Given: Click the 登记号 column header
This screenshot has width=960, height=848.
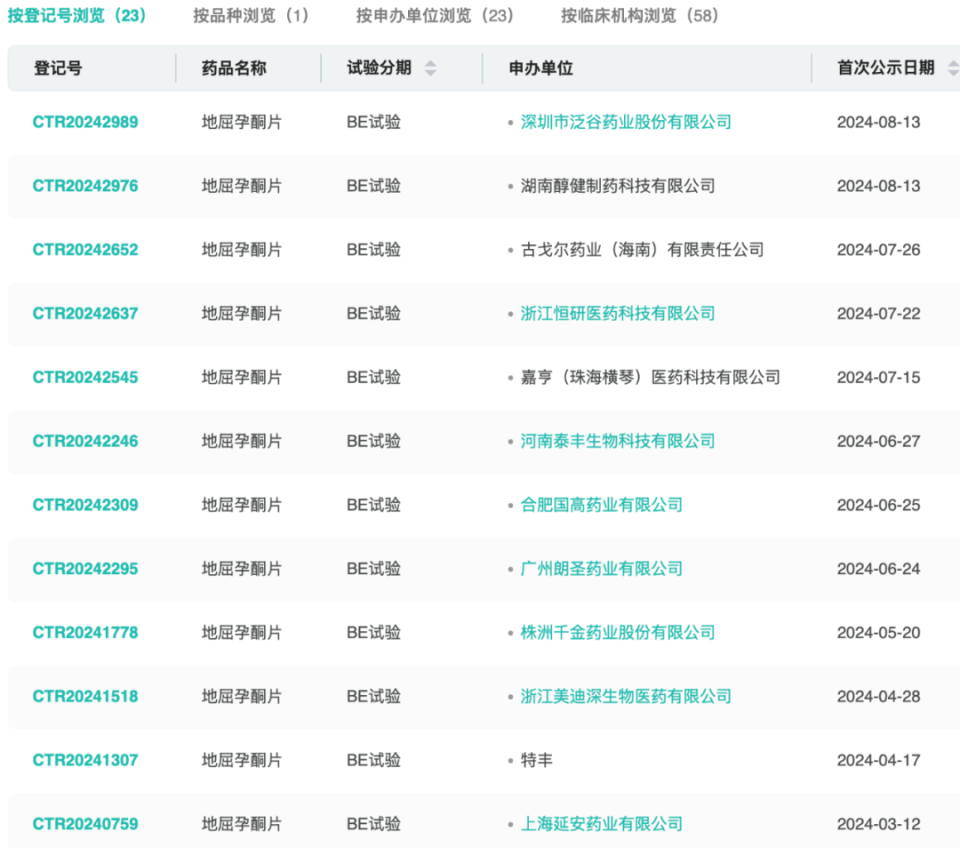Looking at the screenshot, I should coord(58,68).
